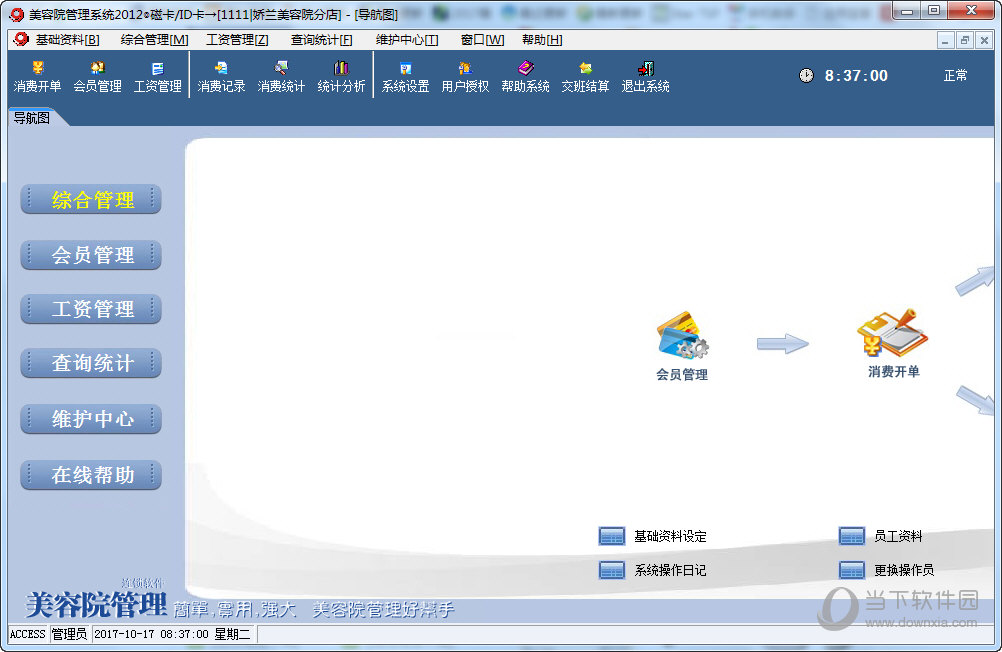1002x652 pixels.
Task: Click the 综合管理 sidebar button
Action: click(91, 199)
